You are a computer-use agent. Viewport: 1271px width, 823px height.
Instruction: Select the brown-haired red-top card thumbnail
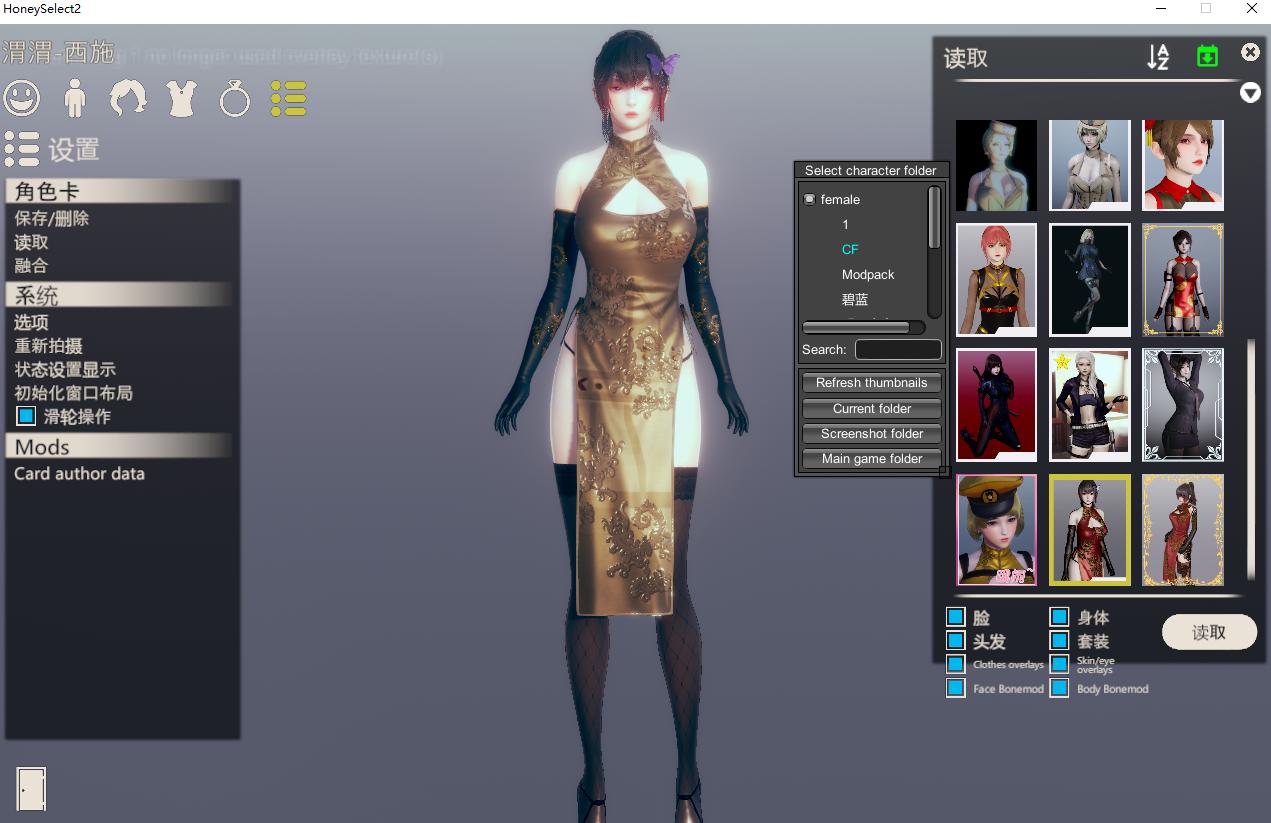pos(1183,165)
